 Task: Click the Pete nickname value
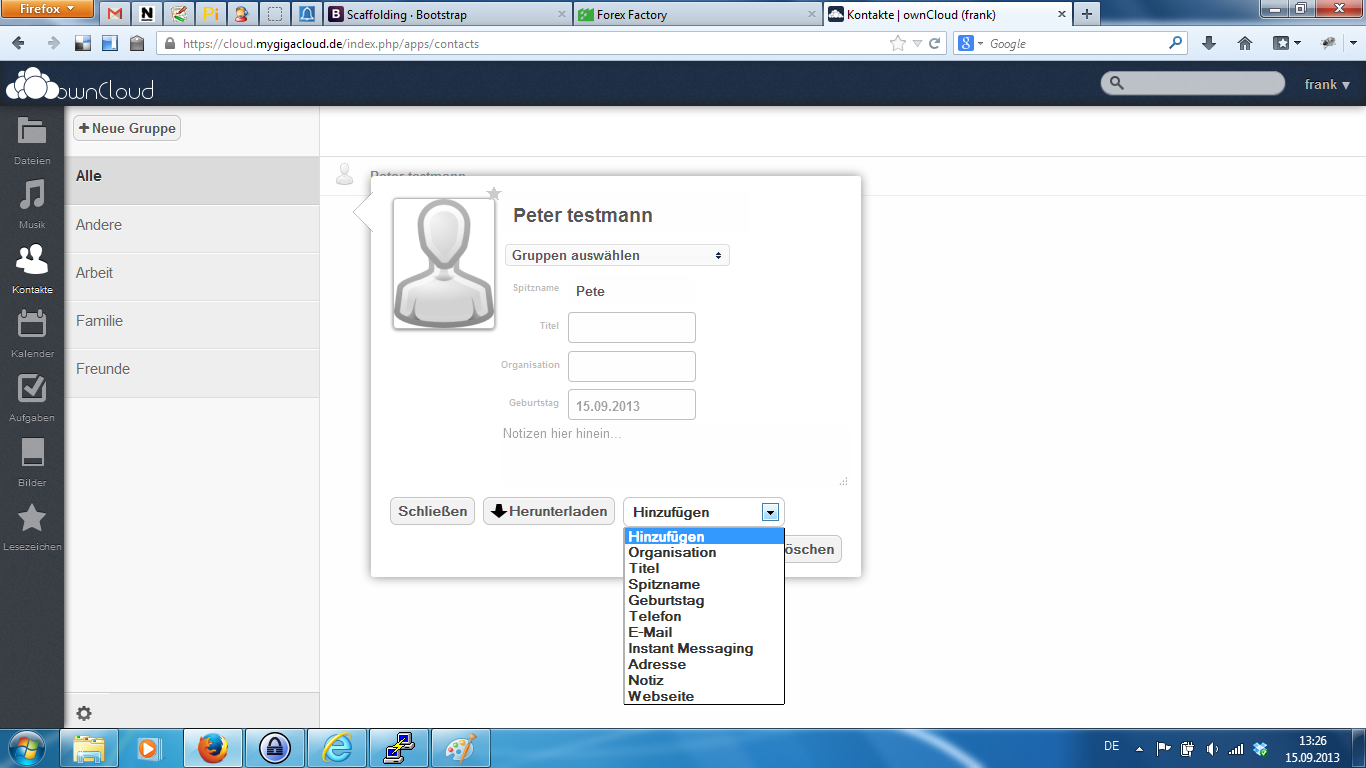(x=590, y=291)
